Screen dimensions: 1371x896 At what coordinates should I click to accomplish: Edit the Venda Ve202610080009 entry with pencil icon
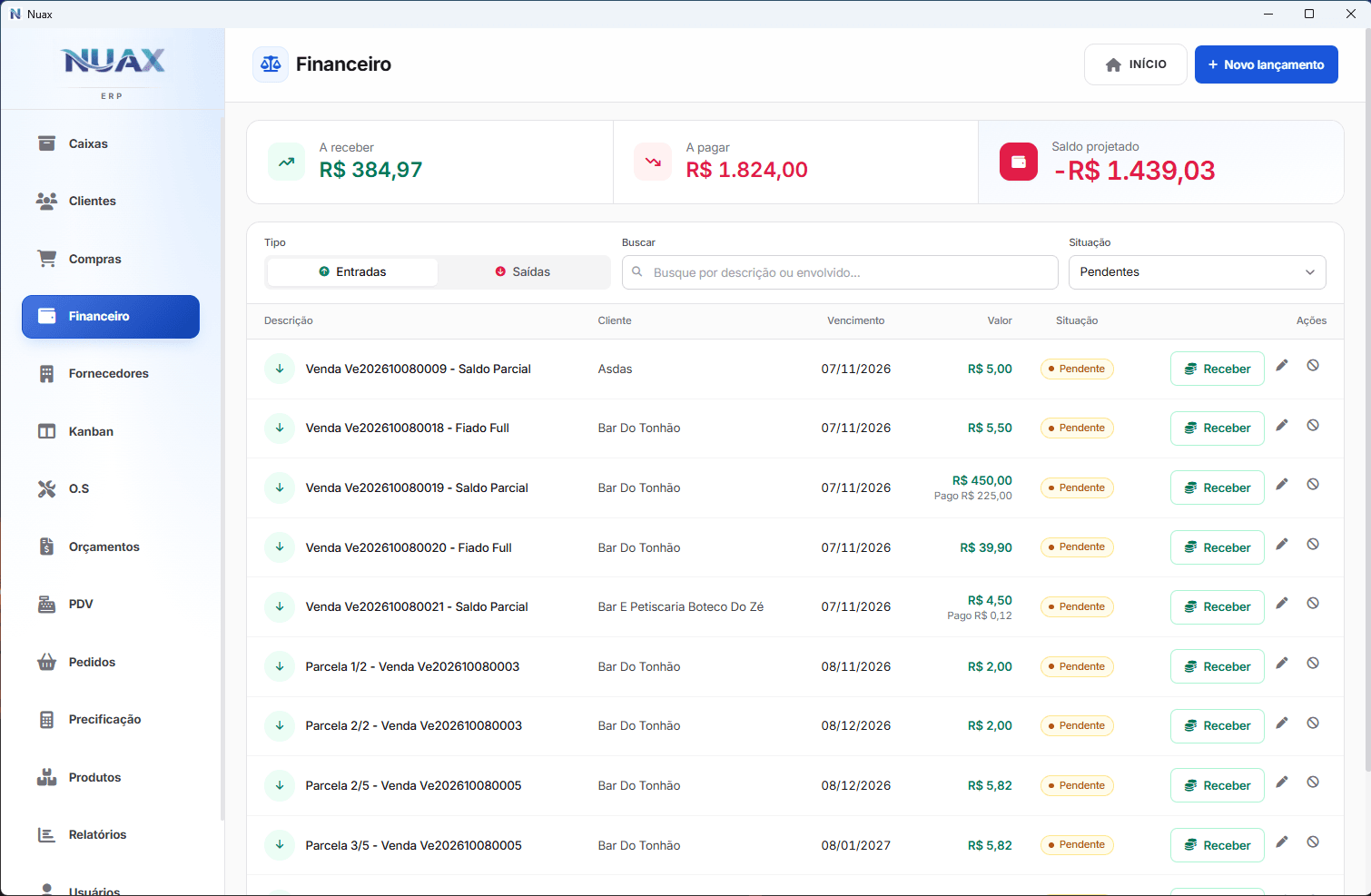[1282, 365]
